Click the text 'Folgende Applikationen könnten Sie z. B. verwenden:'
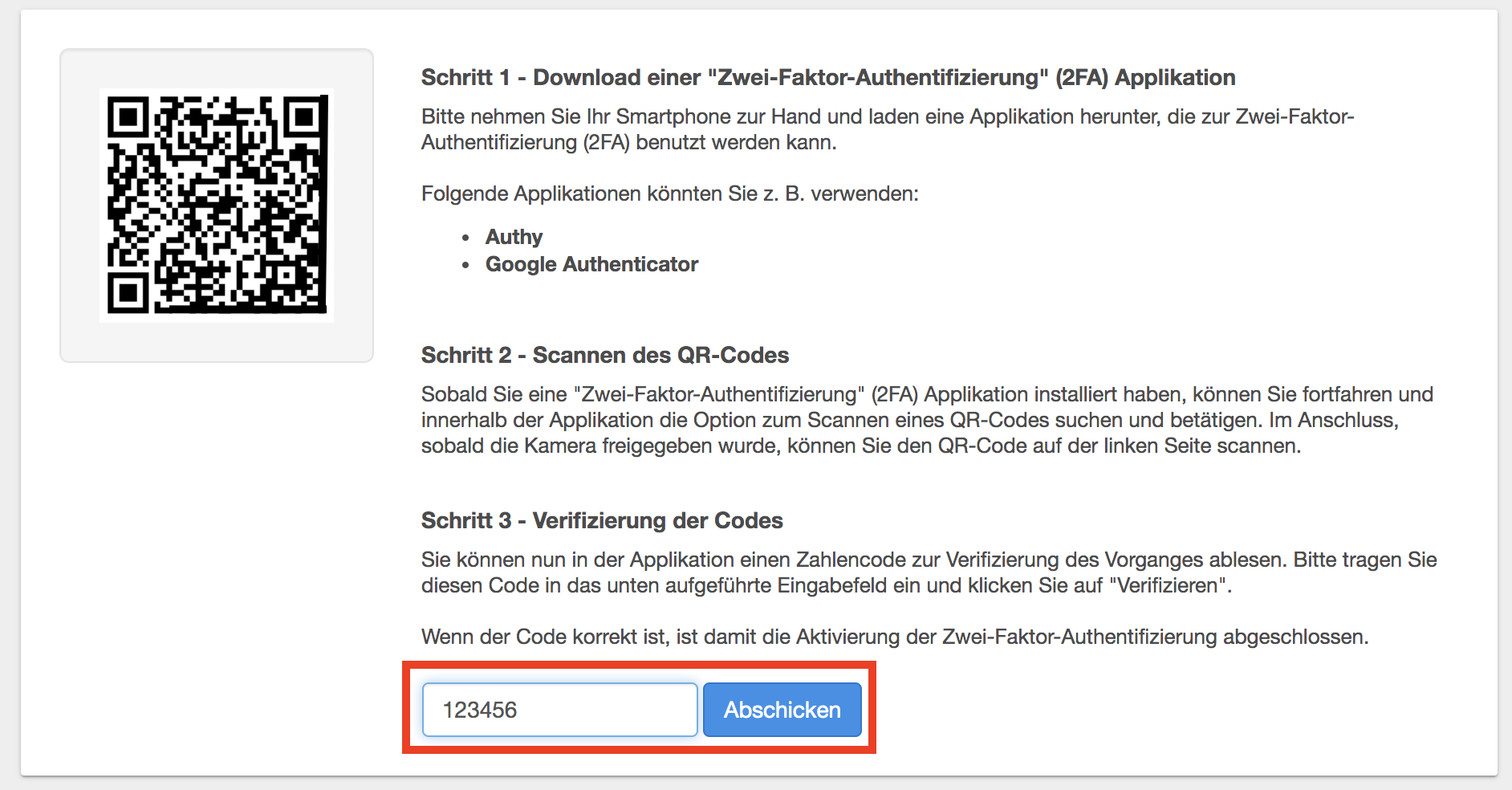This screenshot has width=1512, height=790. click(x=670, y=193)
